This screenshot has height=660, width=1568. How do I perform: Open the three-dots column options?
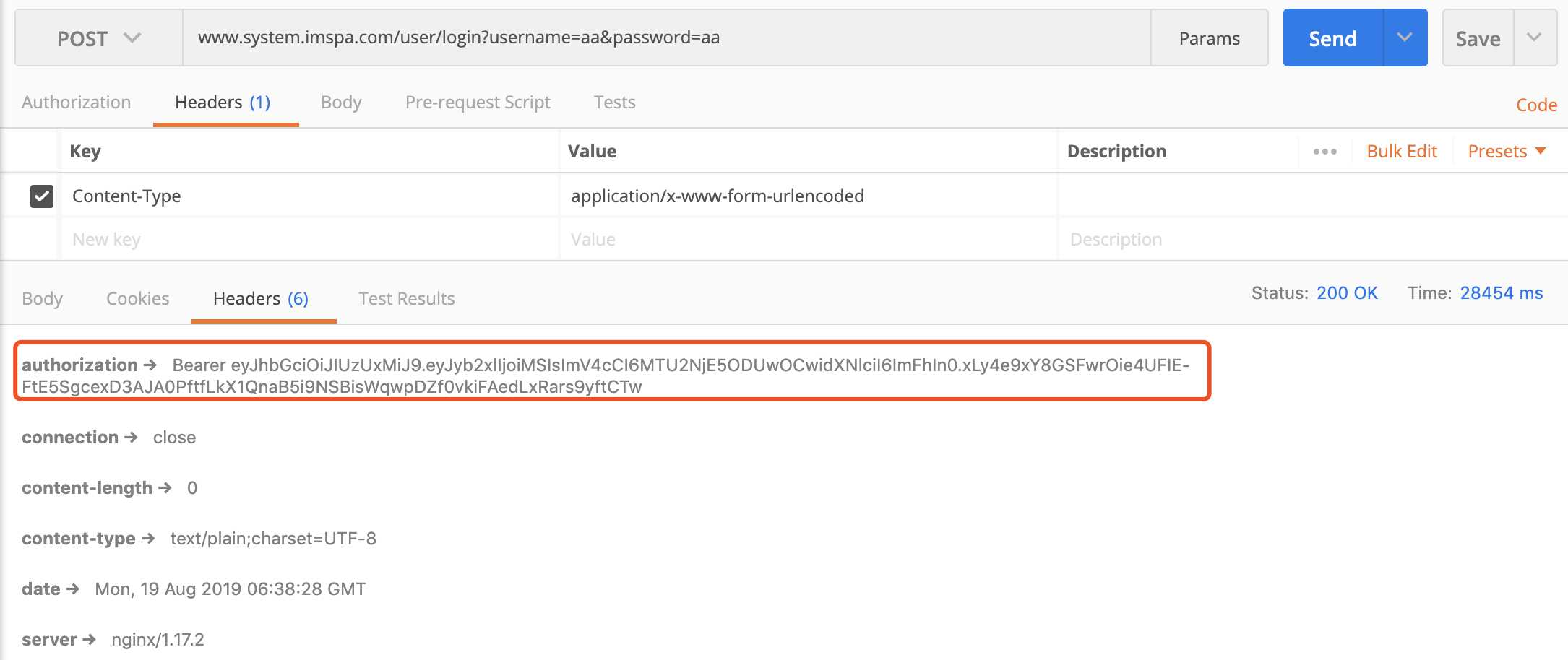1324,152
